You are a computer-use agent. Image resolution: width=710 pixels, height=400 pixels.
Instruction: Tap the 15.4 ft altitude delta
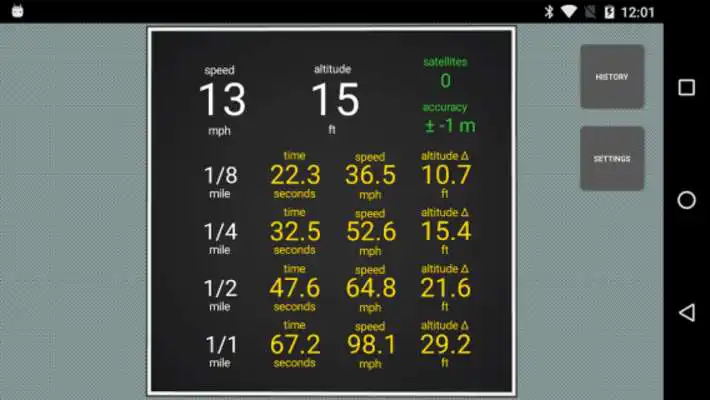click(x=446, y=231)
